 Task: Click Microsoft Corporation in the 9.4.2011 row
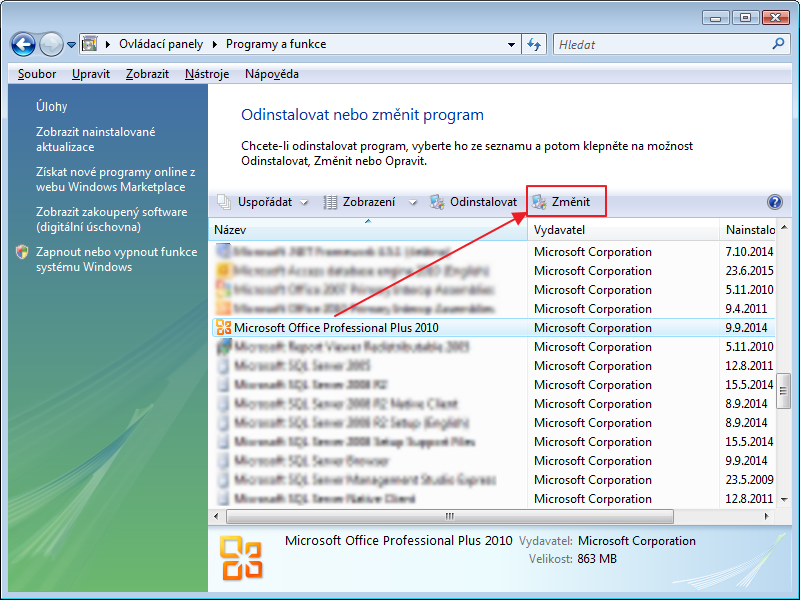(593, 309)
